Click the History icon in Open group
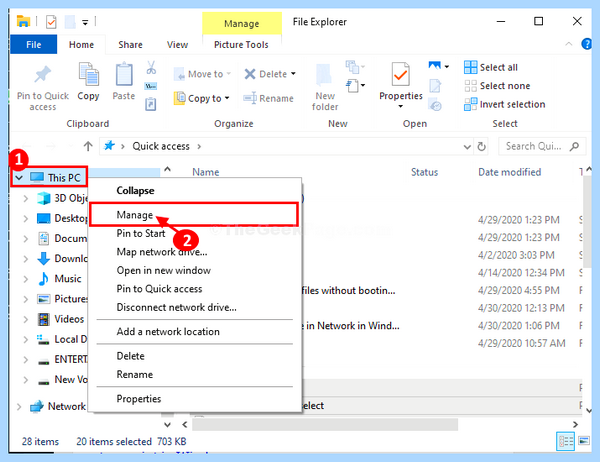 click(435, 104)
